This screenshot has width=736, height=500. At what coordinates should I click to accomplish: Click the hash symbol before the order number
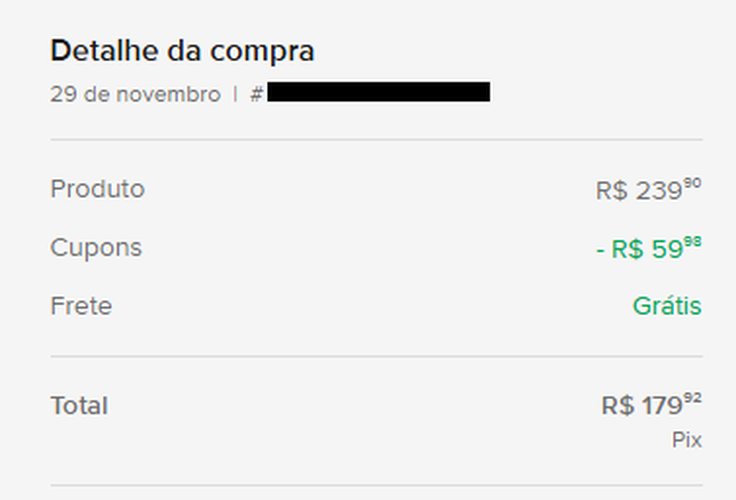tap(256, 95)
